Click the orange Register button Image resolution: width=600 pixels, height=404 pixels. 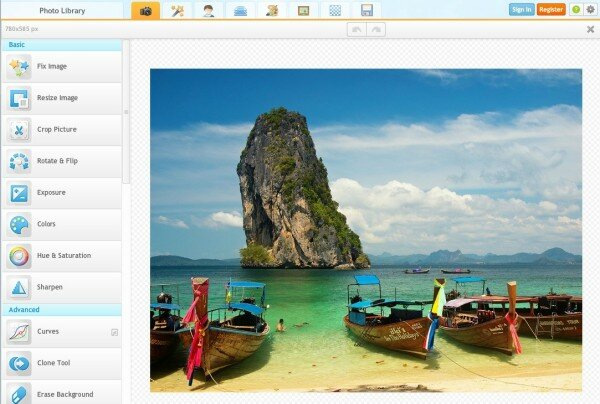tap(551, 9)
